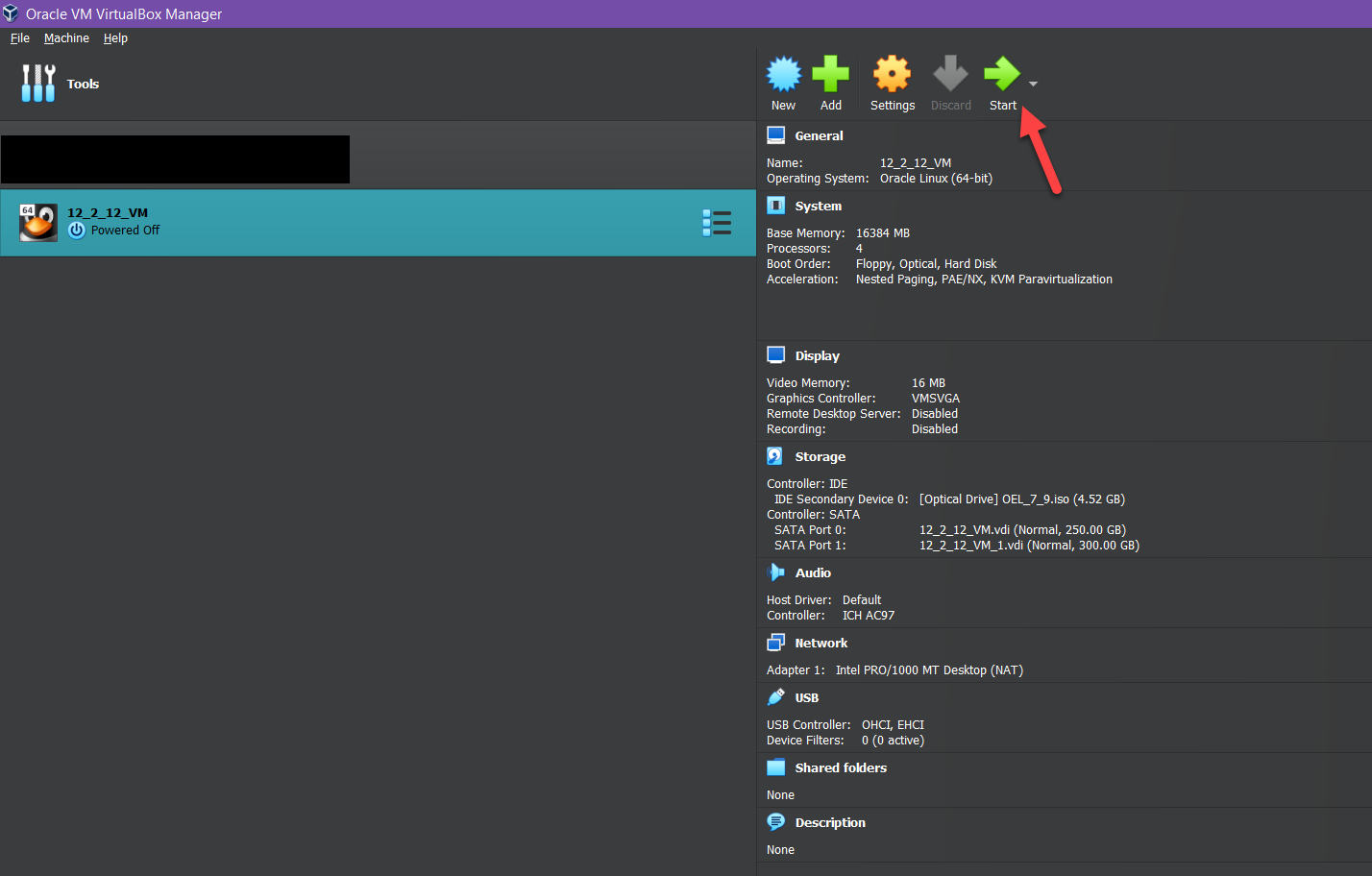The height and width of the screenshot is (876, 1372).
Task: Click the New virtual machine icon
Action: 784,74
